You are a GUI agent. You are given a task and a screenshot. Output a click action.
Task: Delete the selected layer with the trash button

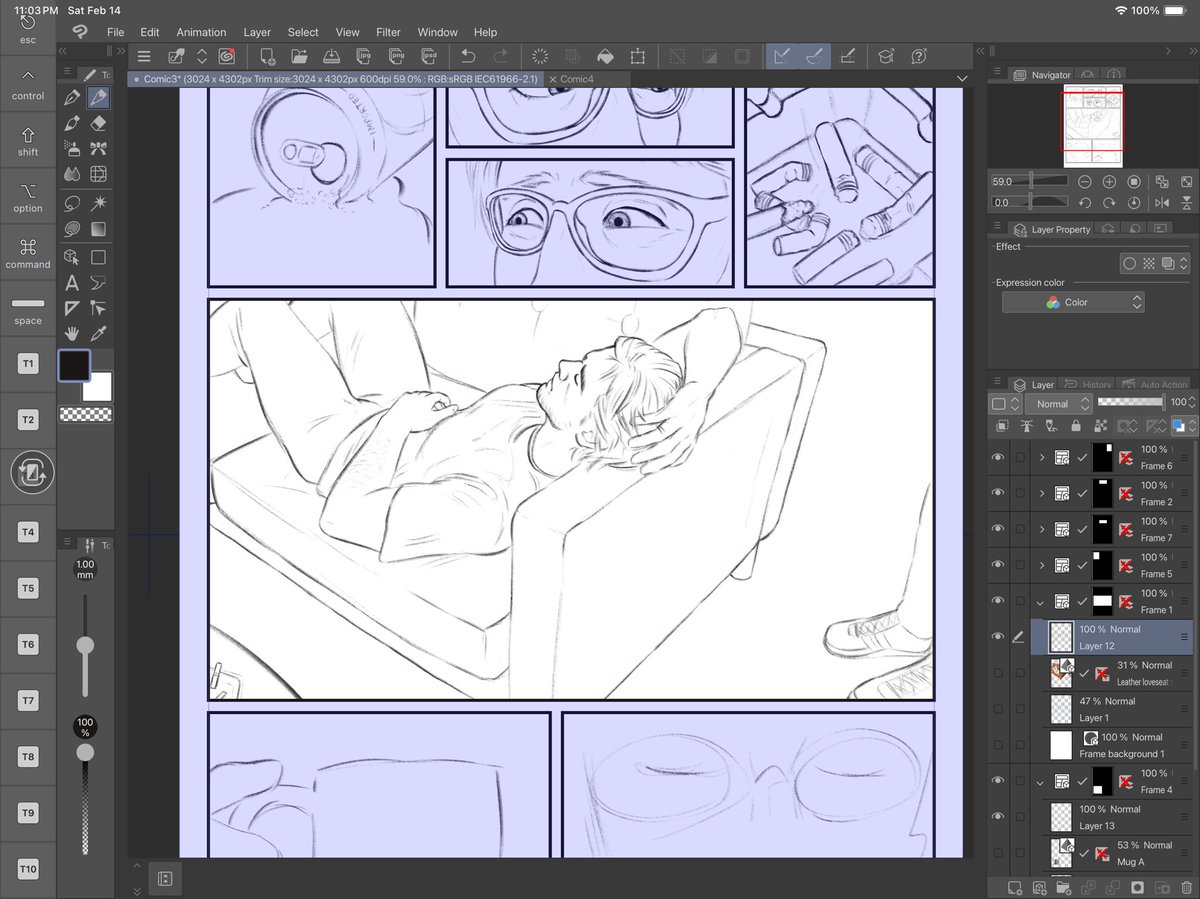[x=1187, y=887]
